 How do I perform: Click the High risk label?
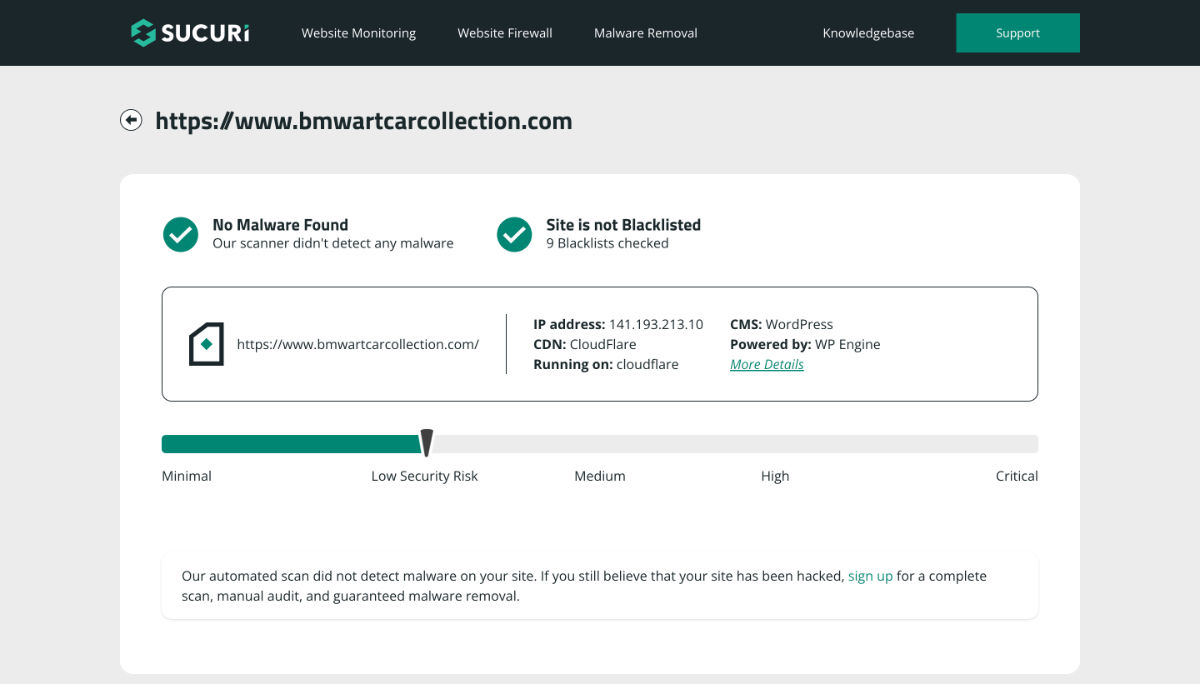(x=775, y=476)
